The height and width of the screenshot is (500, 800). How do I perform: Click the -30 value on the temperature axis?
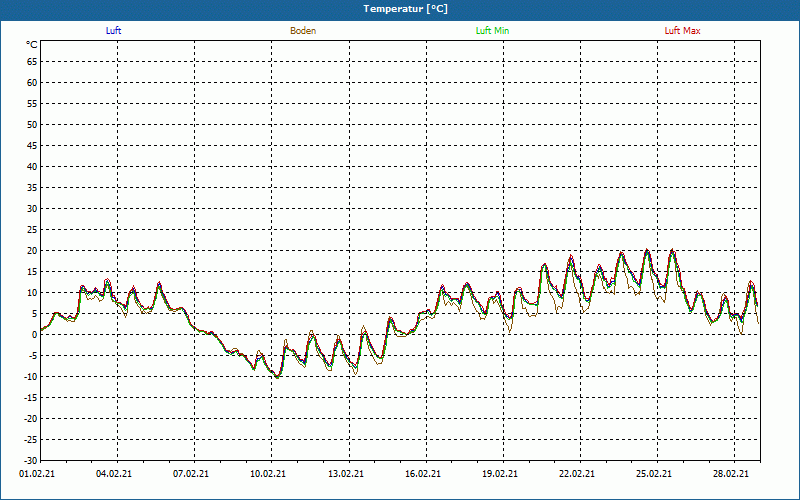(31, 460)
